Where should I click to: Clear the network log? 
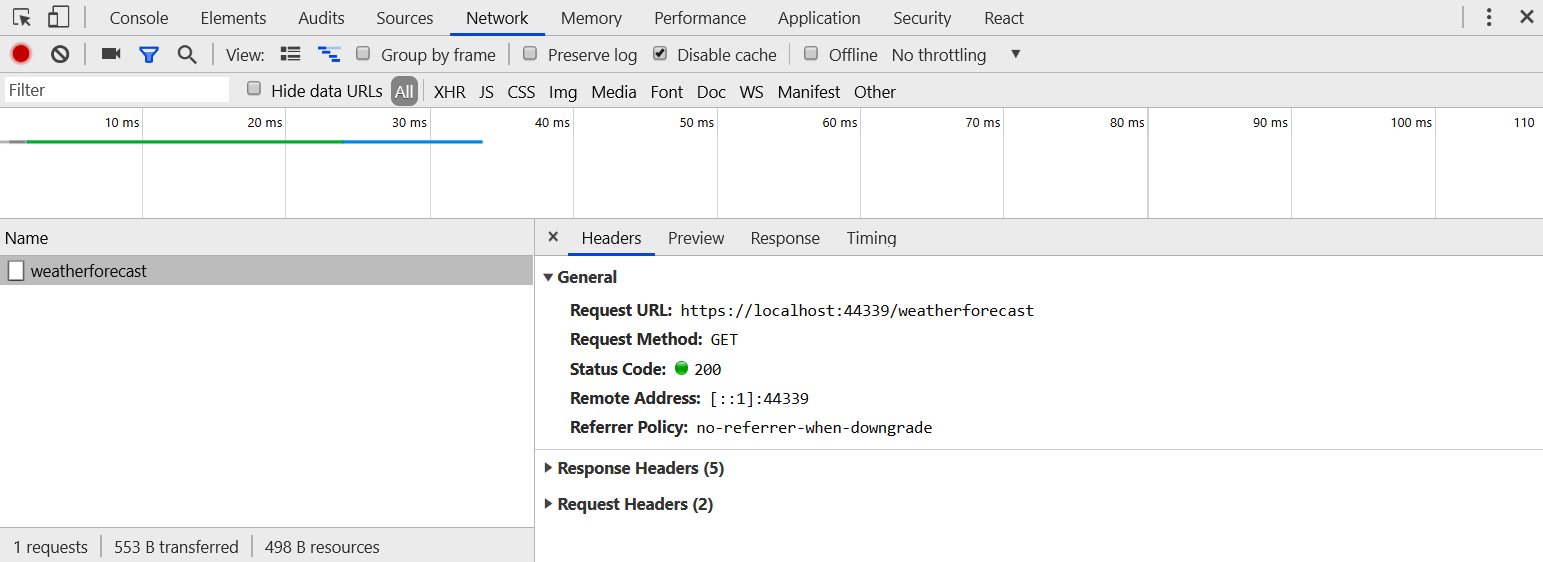60,54
